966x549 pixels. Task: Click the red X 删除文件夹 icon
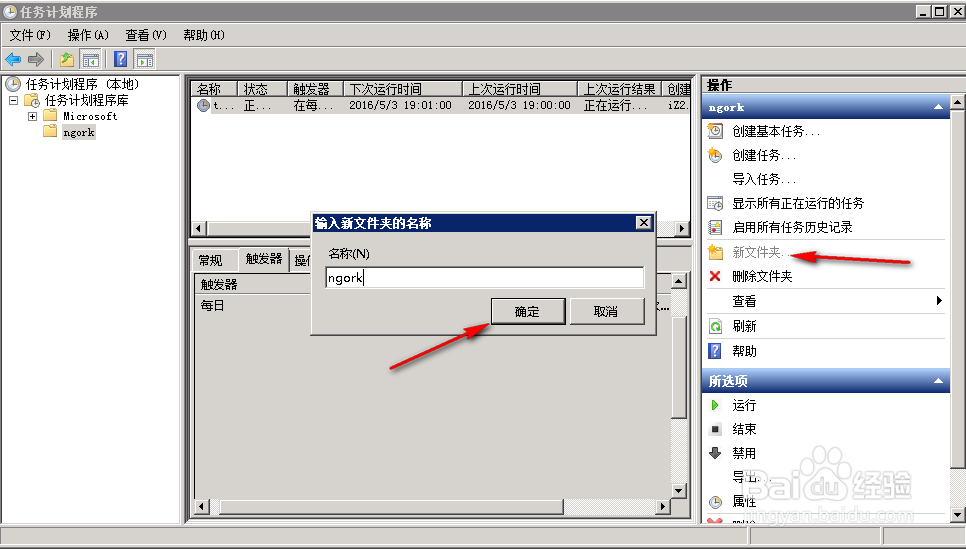715,276
